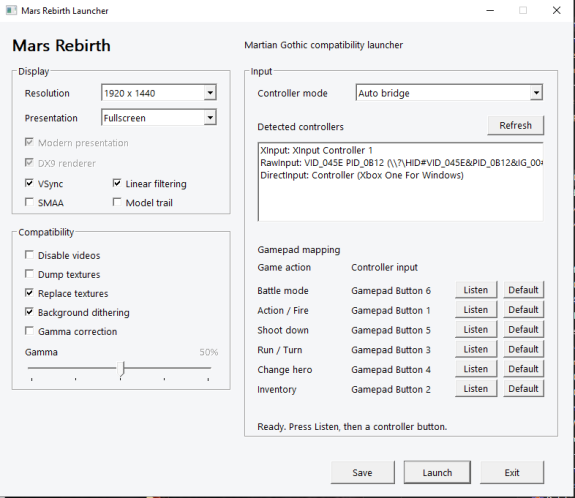Viewport: 575px width, 498px height.
Task: Reset Battle mode to Default
Action: (523, 290)
